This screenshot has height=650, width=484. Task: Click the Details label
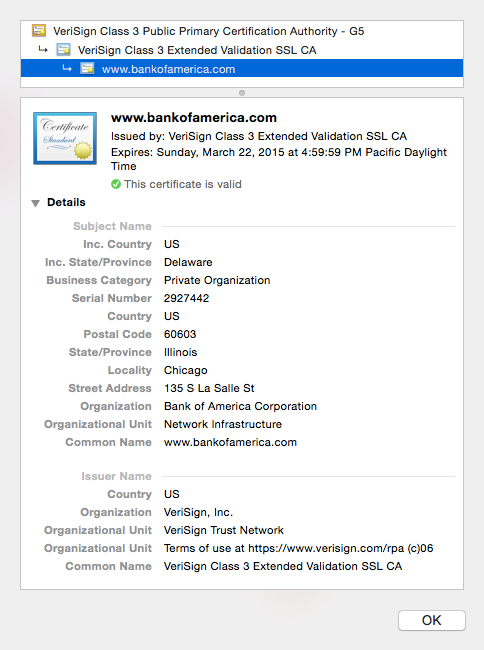(66, 202)
